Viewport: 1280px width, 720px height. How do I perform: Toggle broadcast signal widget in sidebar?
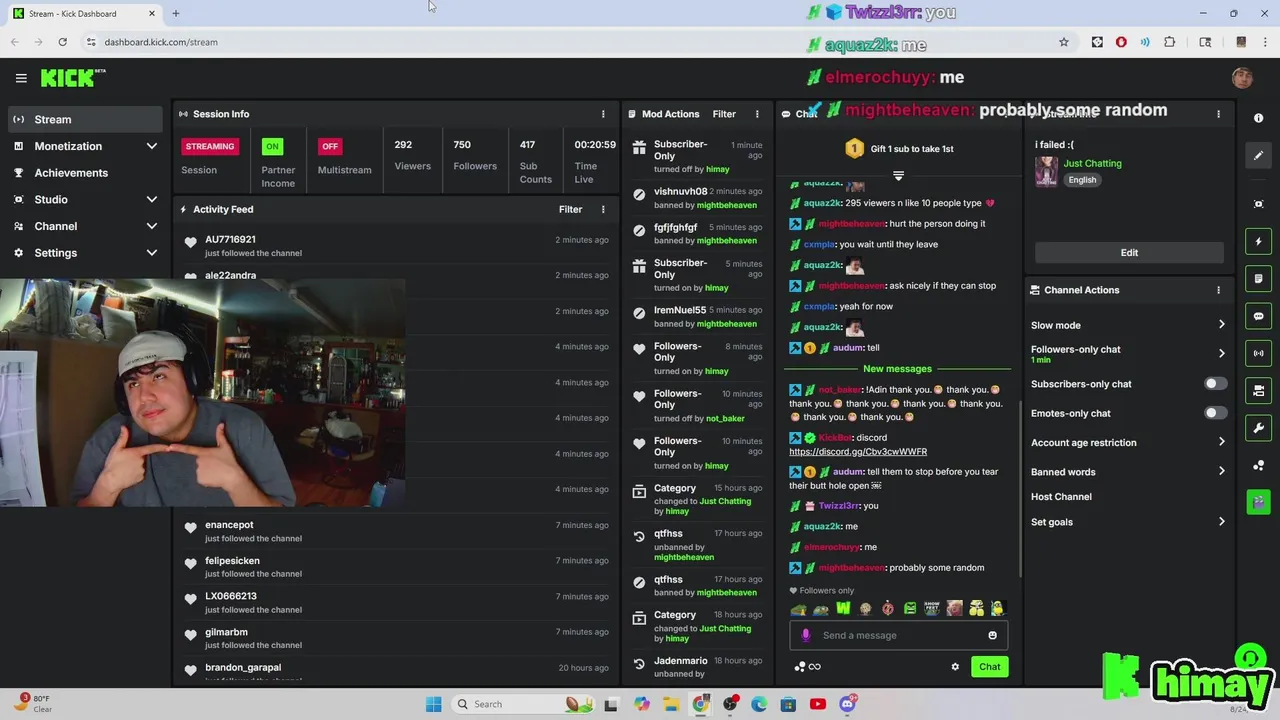pos(1258,353)
